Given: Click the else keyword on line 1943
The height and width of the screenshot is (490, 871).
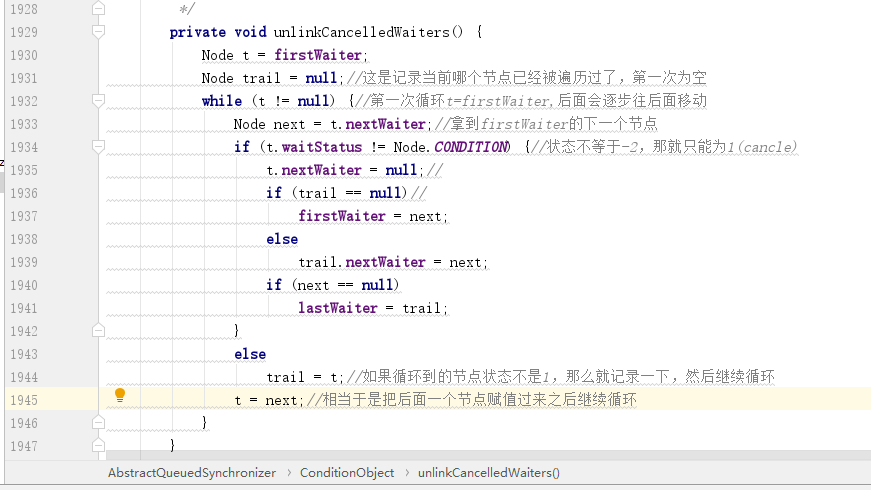Looking at the screenshot, I should coord(250,354).
